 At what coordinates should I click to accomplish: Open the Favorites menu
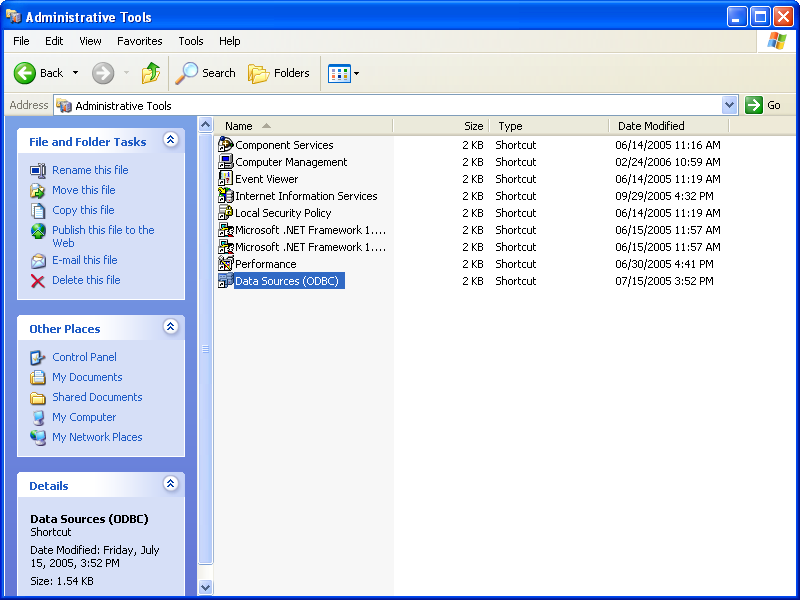pyautogui.click(x=139, y=41)
